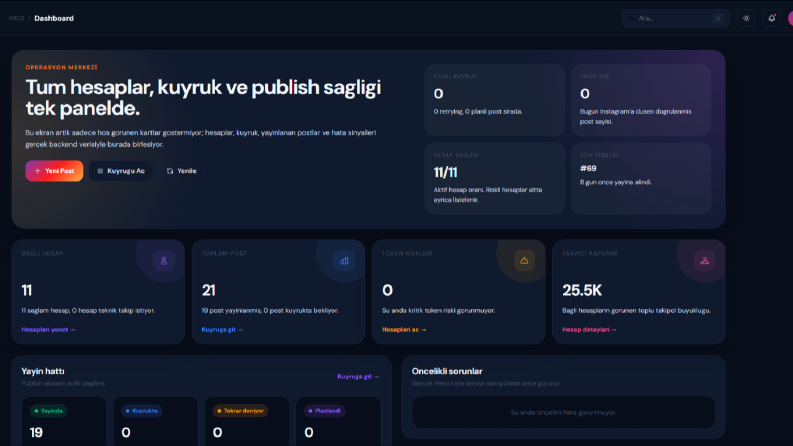Click the Operasyon Merkezi label
This screenshot has width=793, height=446.
click(x=61, y=67)
